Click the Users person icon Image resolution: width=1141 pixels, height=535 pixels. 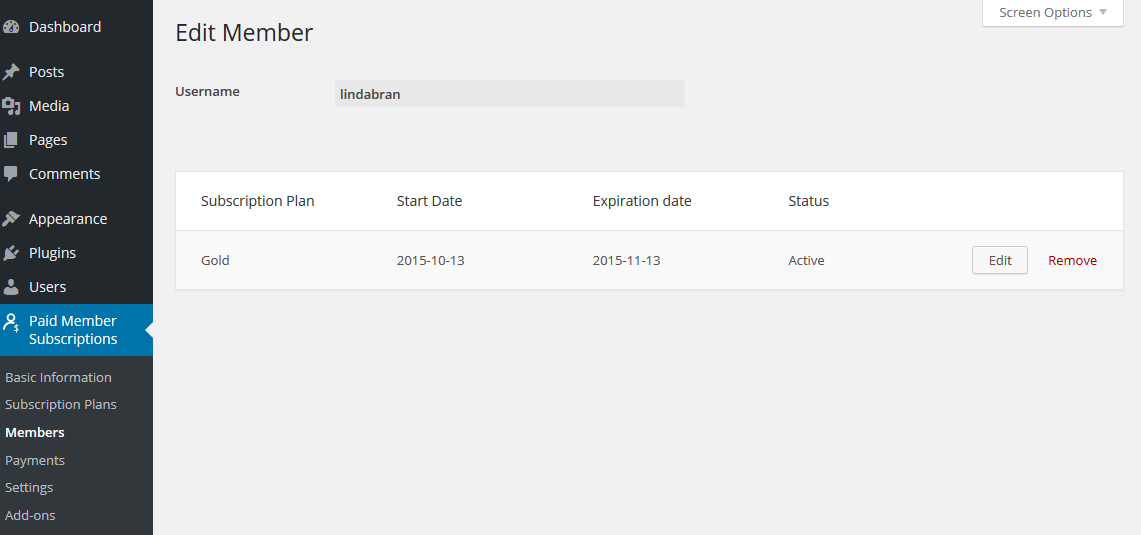point(12,287)
